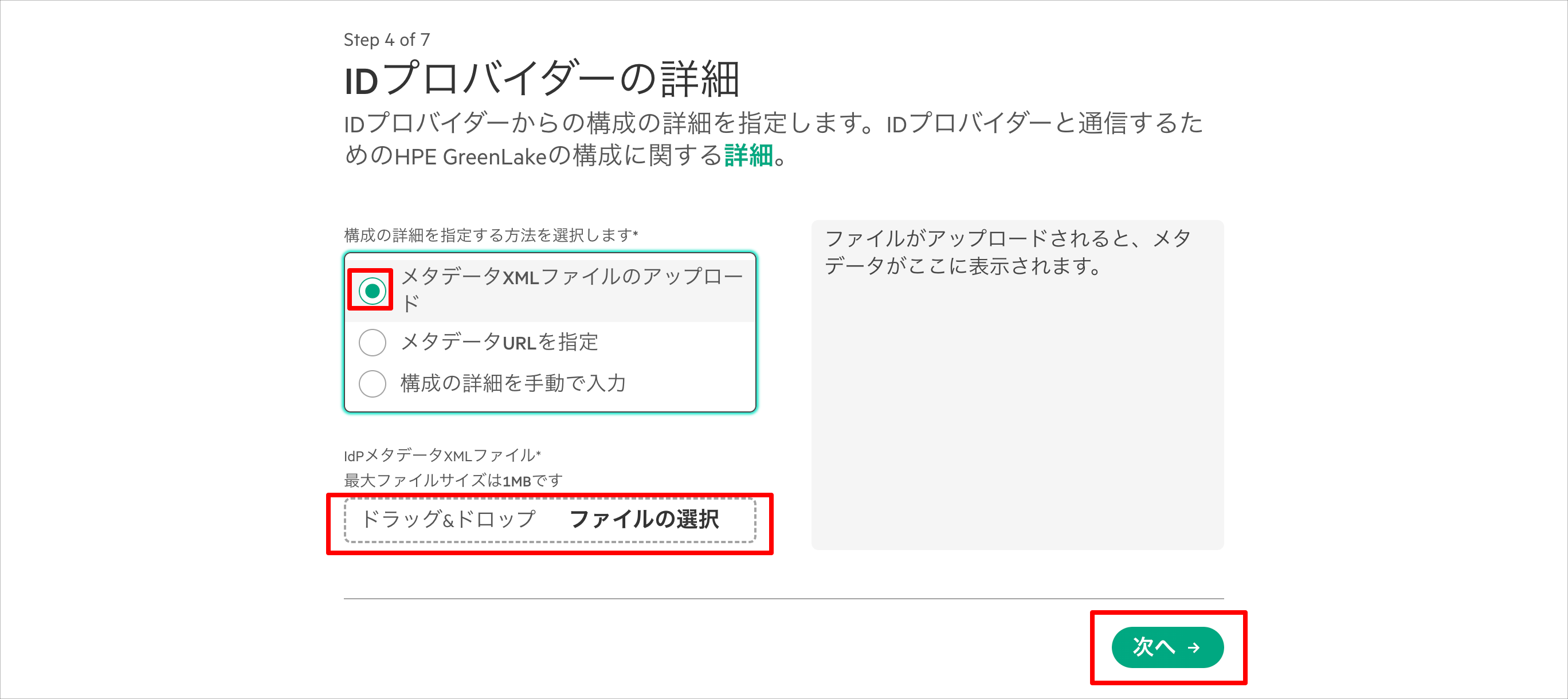The width and height of the screenshot is (1568, 699).
Task: Click the 構成の詳細を手動で入力 label text
Action: (513, 384)
